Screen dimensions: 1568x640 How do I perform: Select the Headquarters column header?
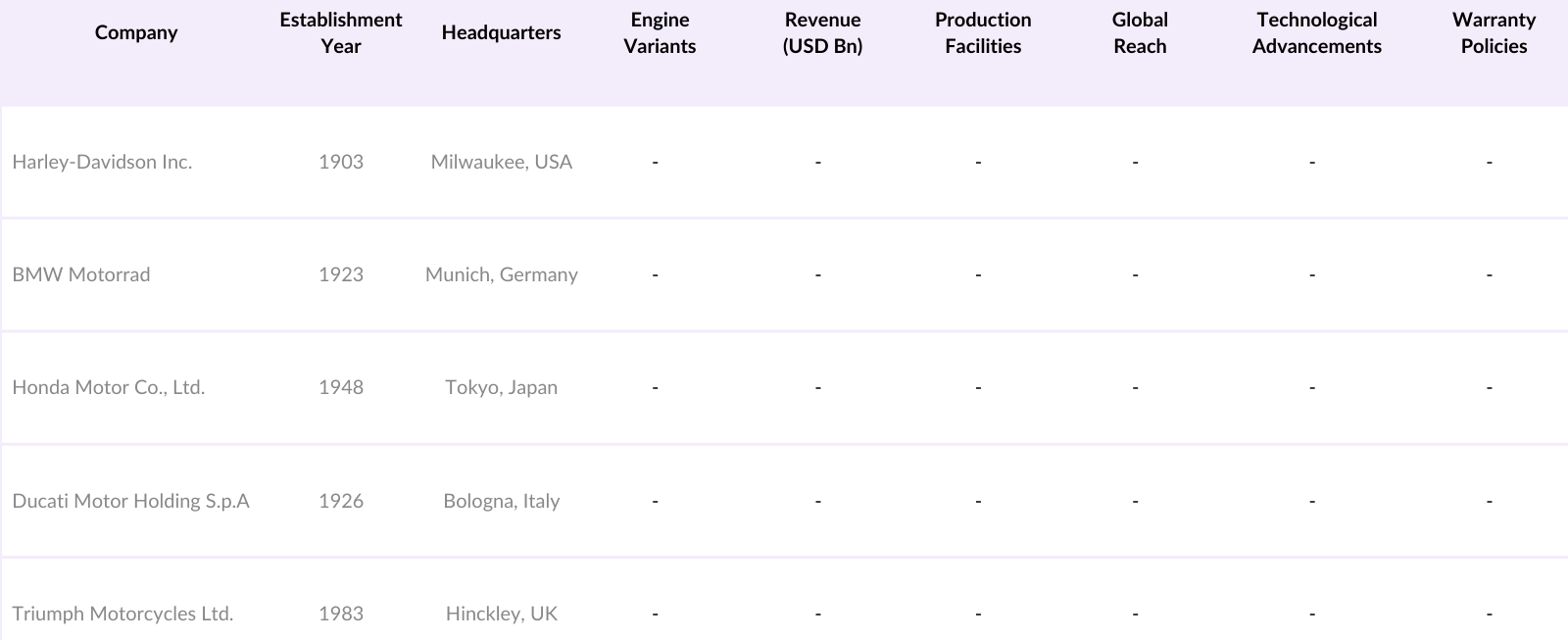point(501,33)
